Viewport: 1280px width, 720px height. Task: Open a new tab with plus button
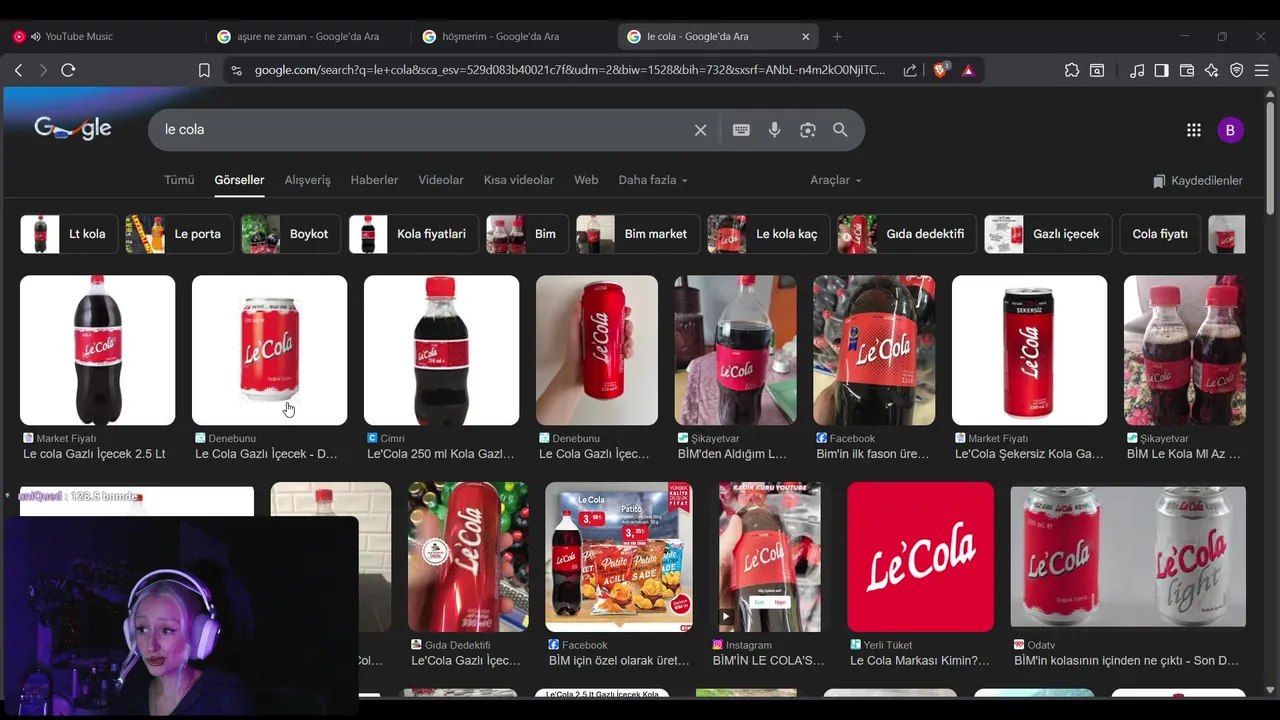837,37
